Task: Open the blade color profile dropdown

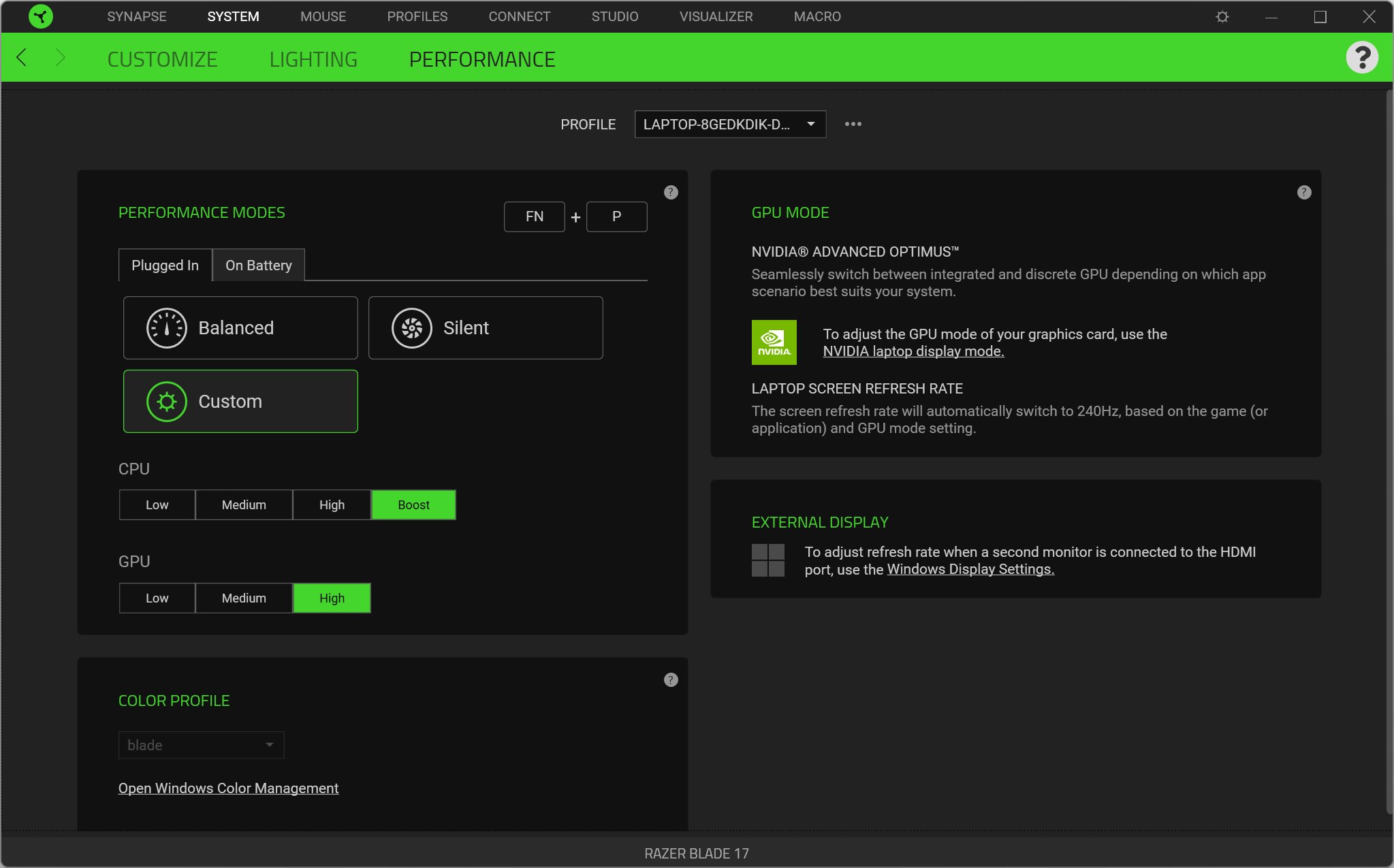Action: click(201, 745)
